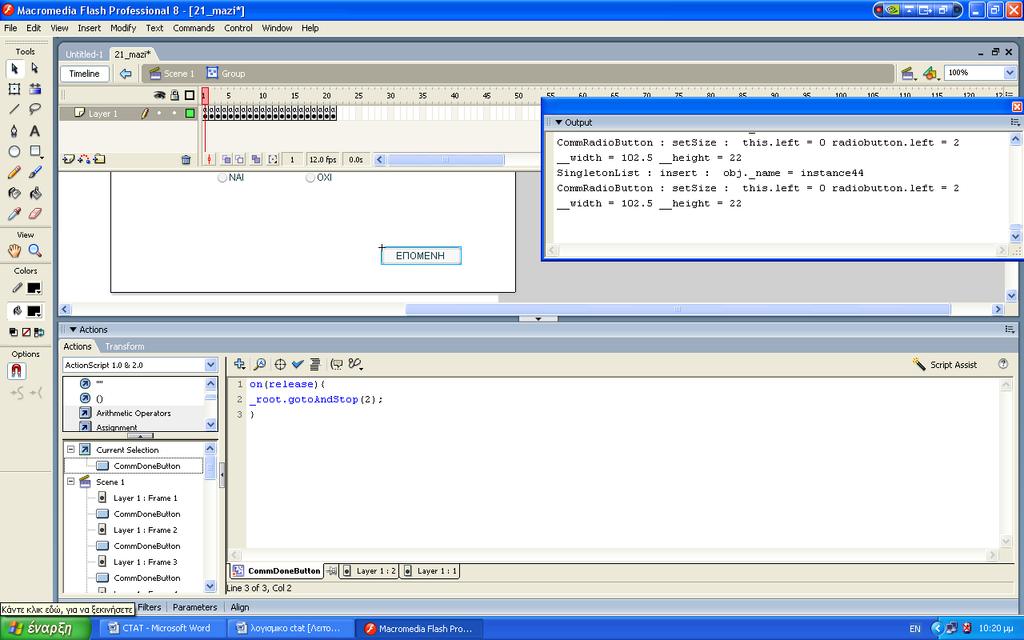Toggle Snap to Objects magnet option
Image resolution: width=1024 pixels, height=640 pixels.
[16, 371]
